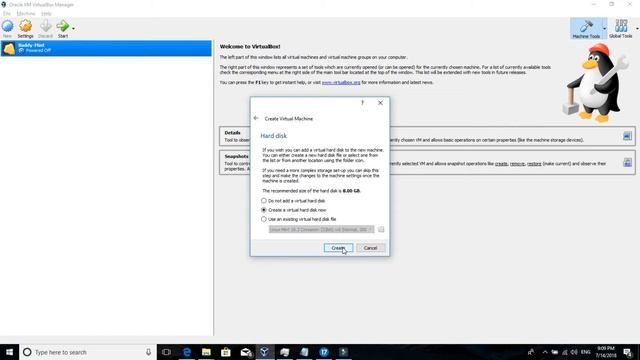Screen dimensions: 640x360
Task: Click the Create button
Action: [x=338, y=248]
